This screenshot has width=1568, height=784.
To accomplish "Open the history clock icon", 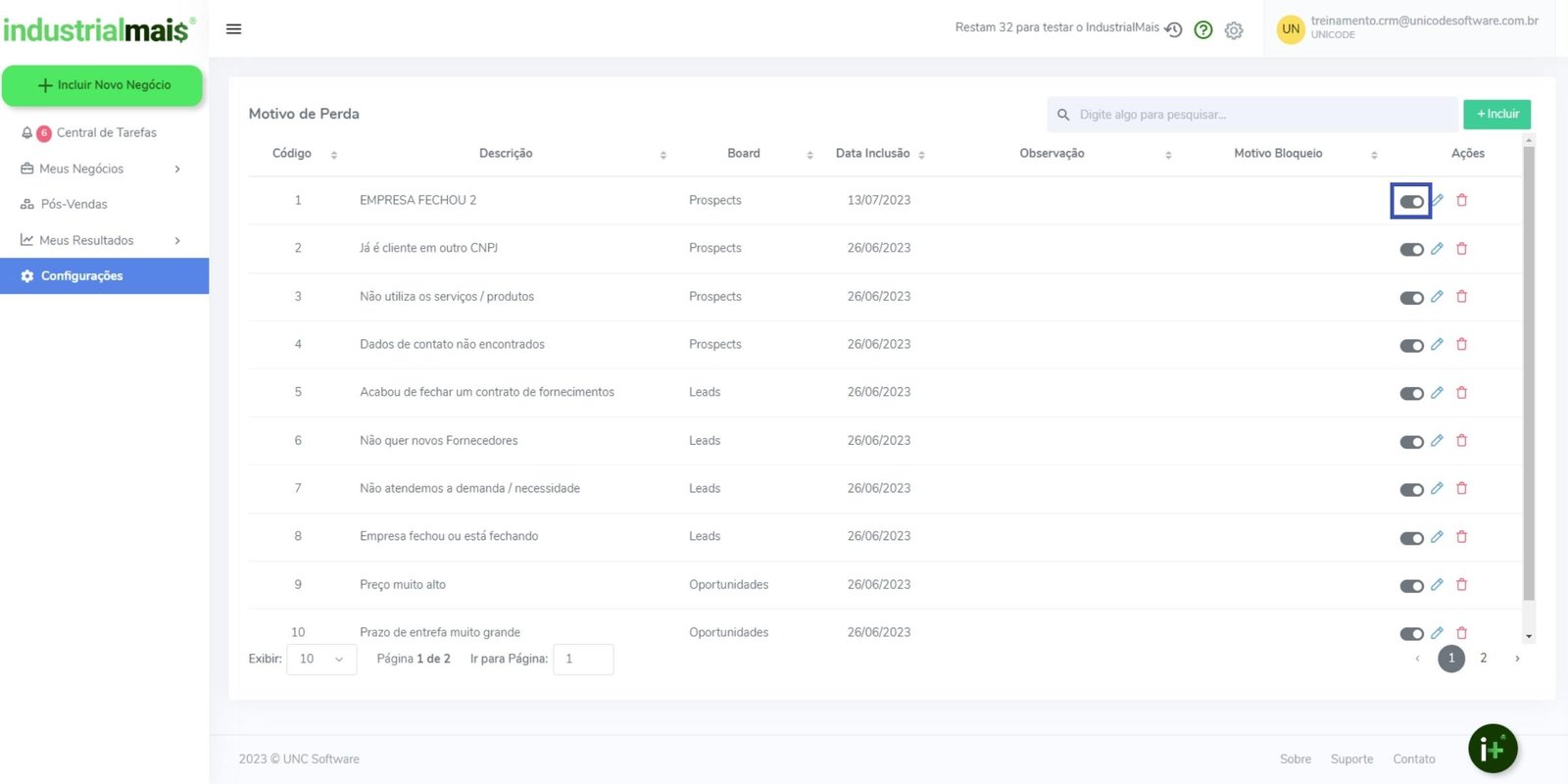I will [1173, 29].
